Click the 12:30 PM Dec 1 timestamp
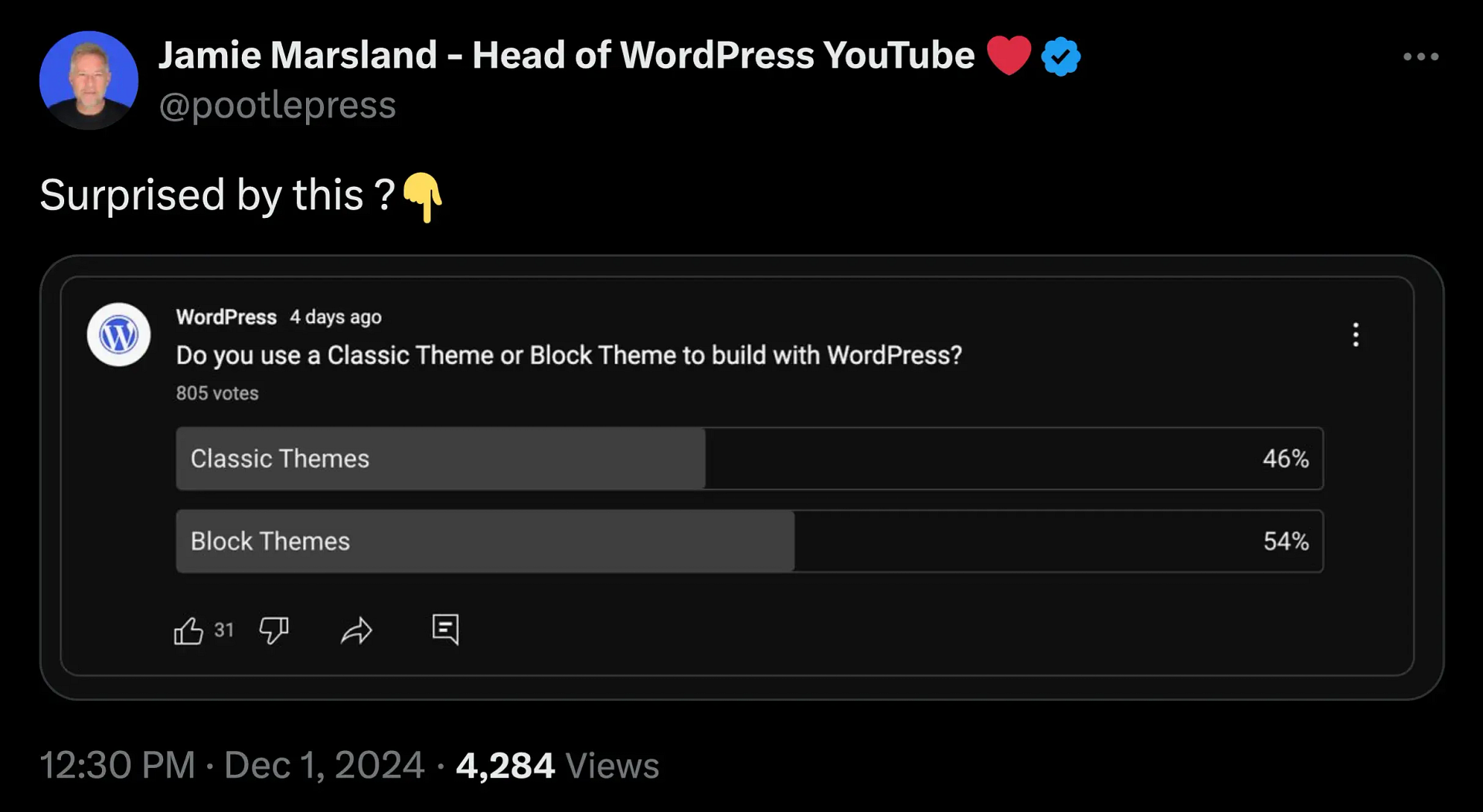Screen dimensions: 1483x812 tap(232, 766)
